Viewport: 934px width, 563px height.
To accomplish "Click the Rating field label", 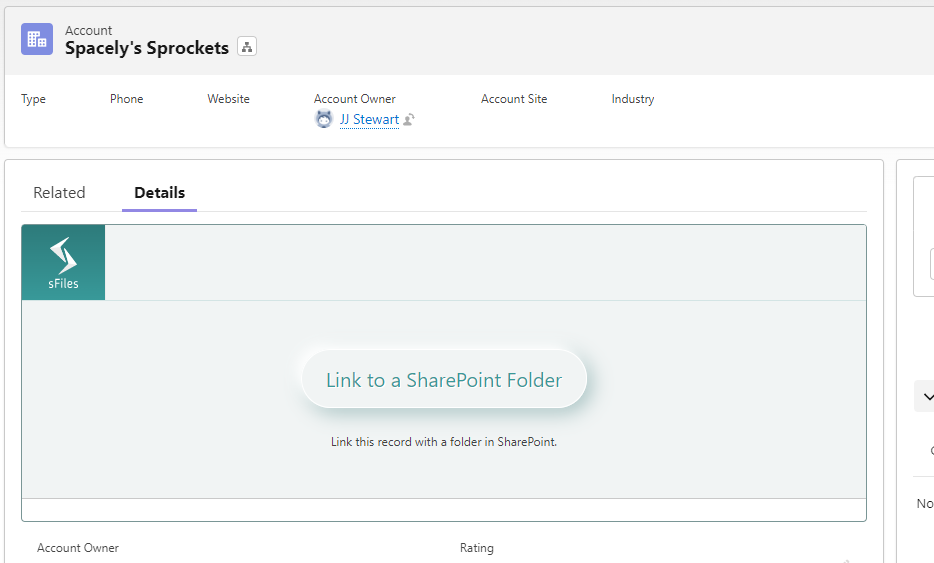I will click(477, 548).
